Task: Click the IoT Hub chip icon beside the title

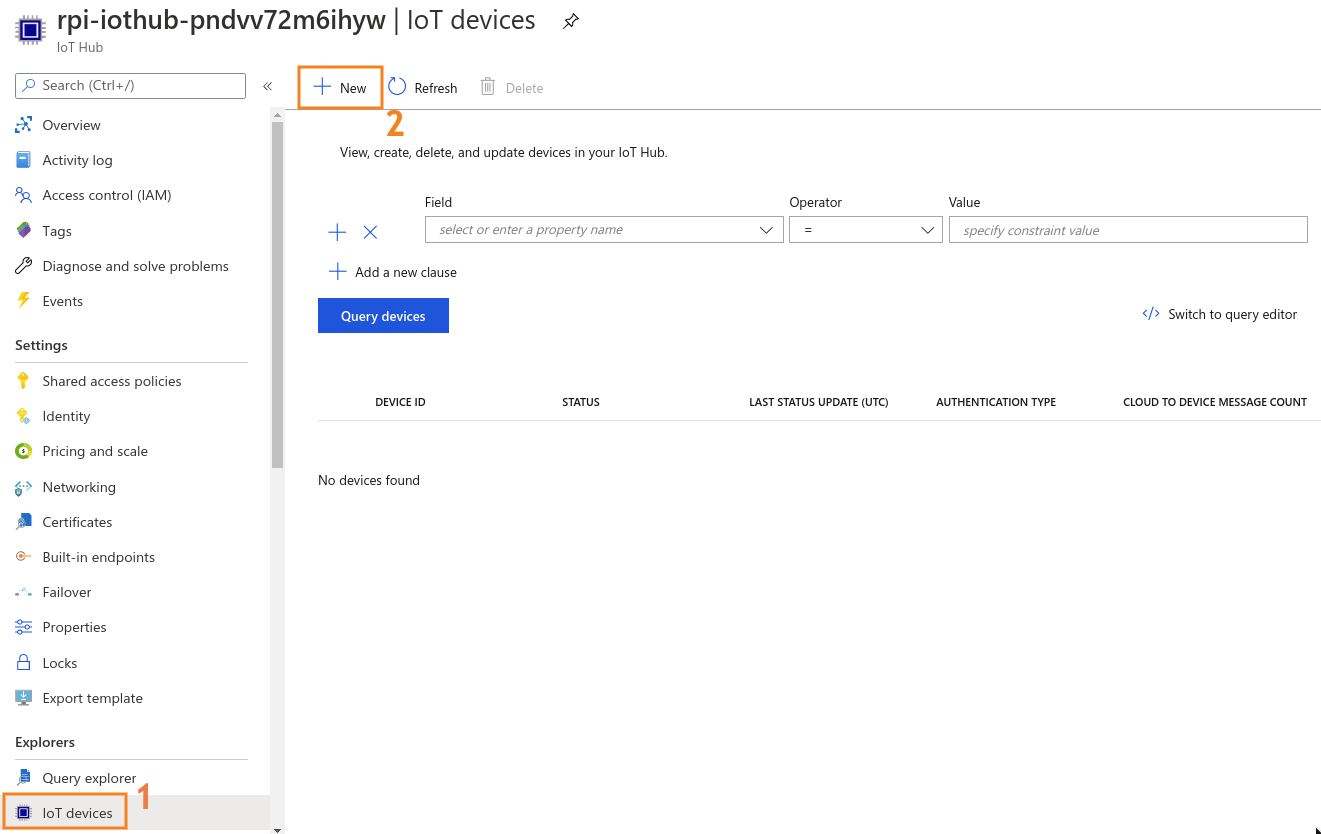Action: 31,28
